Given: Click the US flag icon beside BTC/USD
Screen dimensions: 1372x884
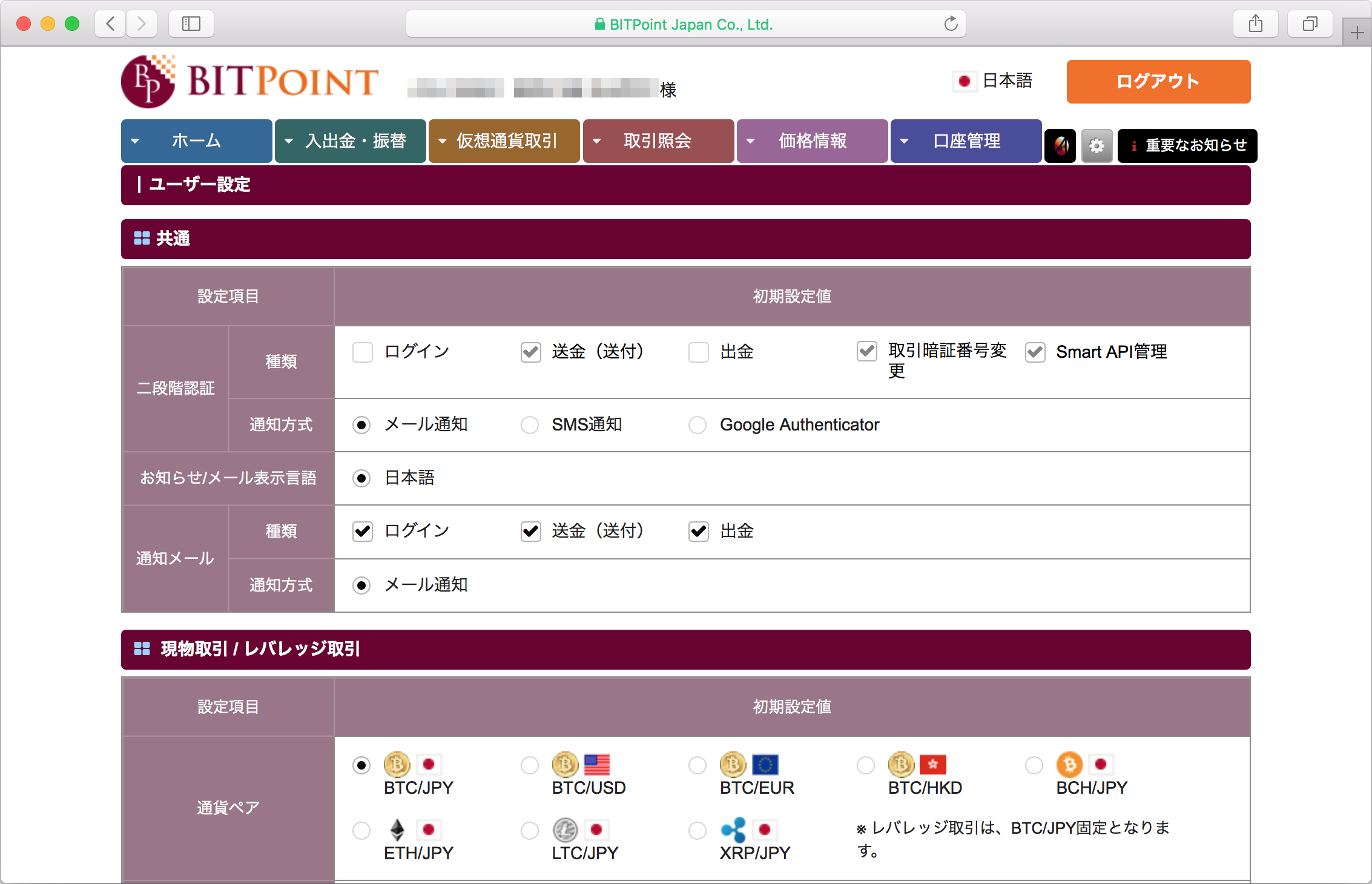Looking at the screenshot, I should tap(597, 765).
